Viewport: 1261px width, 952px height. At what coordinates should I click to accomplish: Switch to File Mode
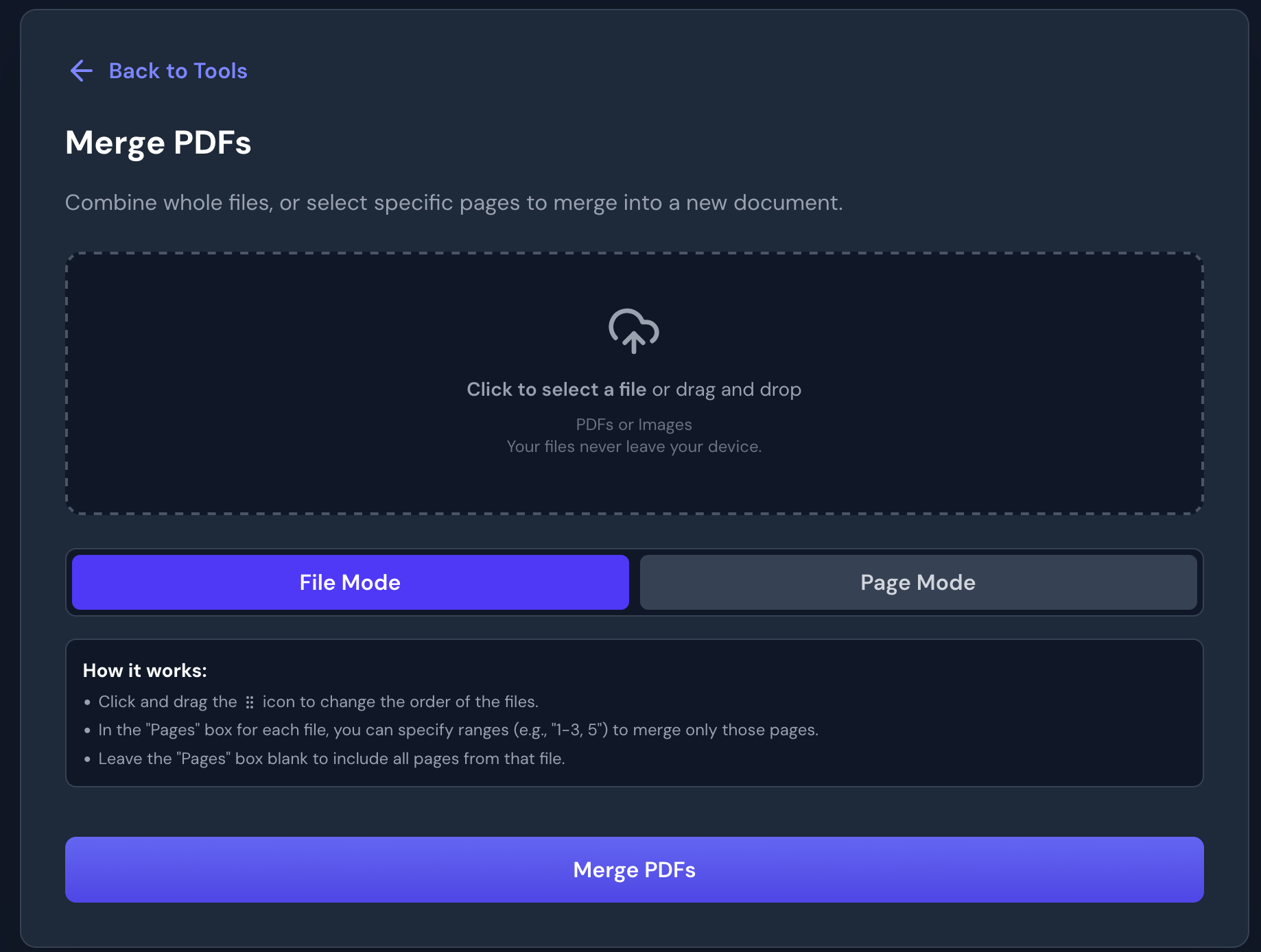(x=350, y=582)
